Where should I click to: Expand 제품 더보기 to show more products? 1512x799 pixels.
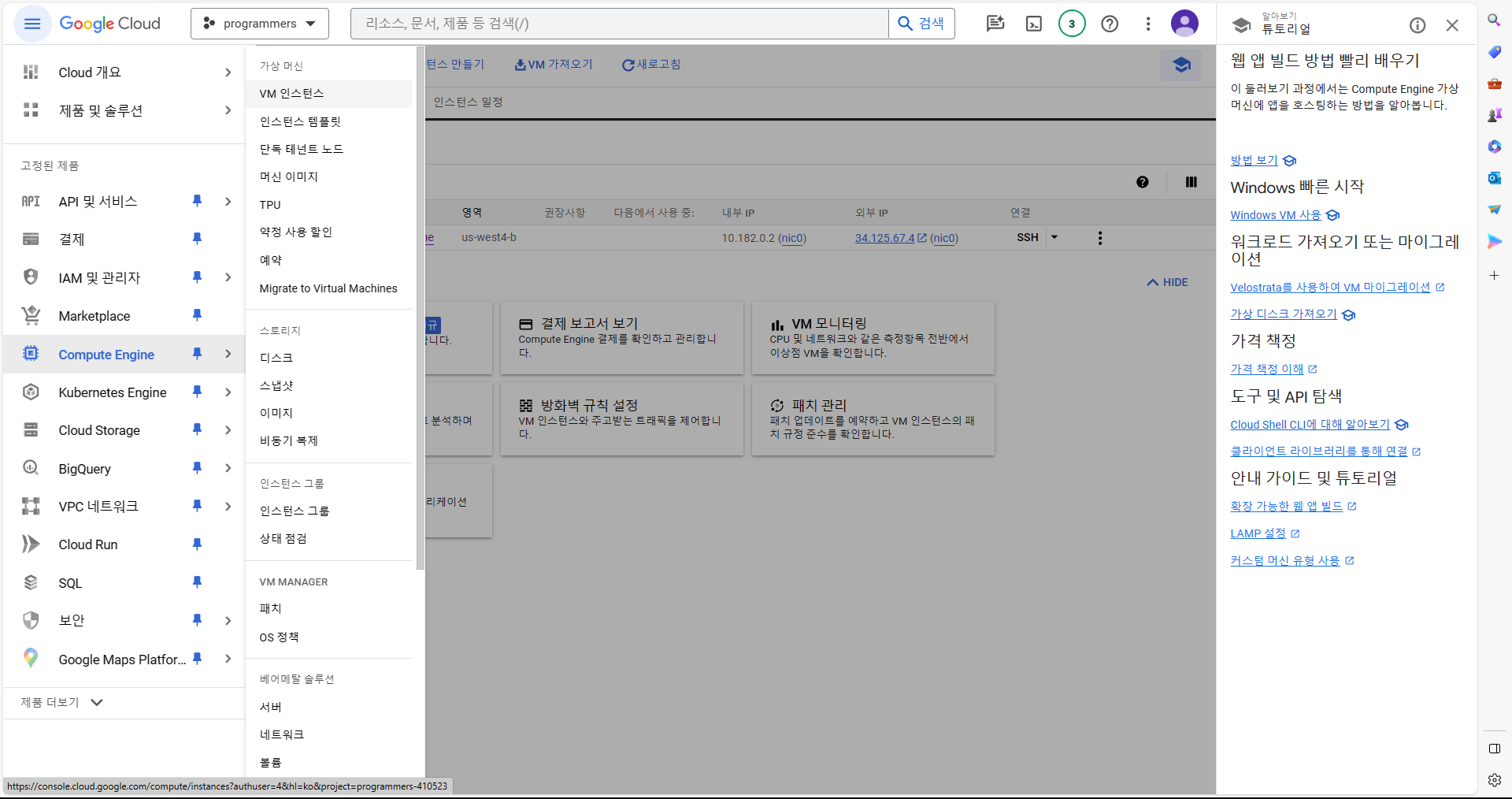(x=62, y=702)
